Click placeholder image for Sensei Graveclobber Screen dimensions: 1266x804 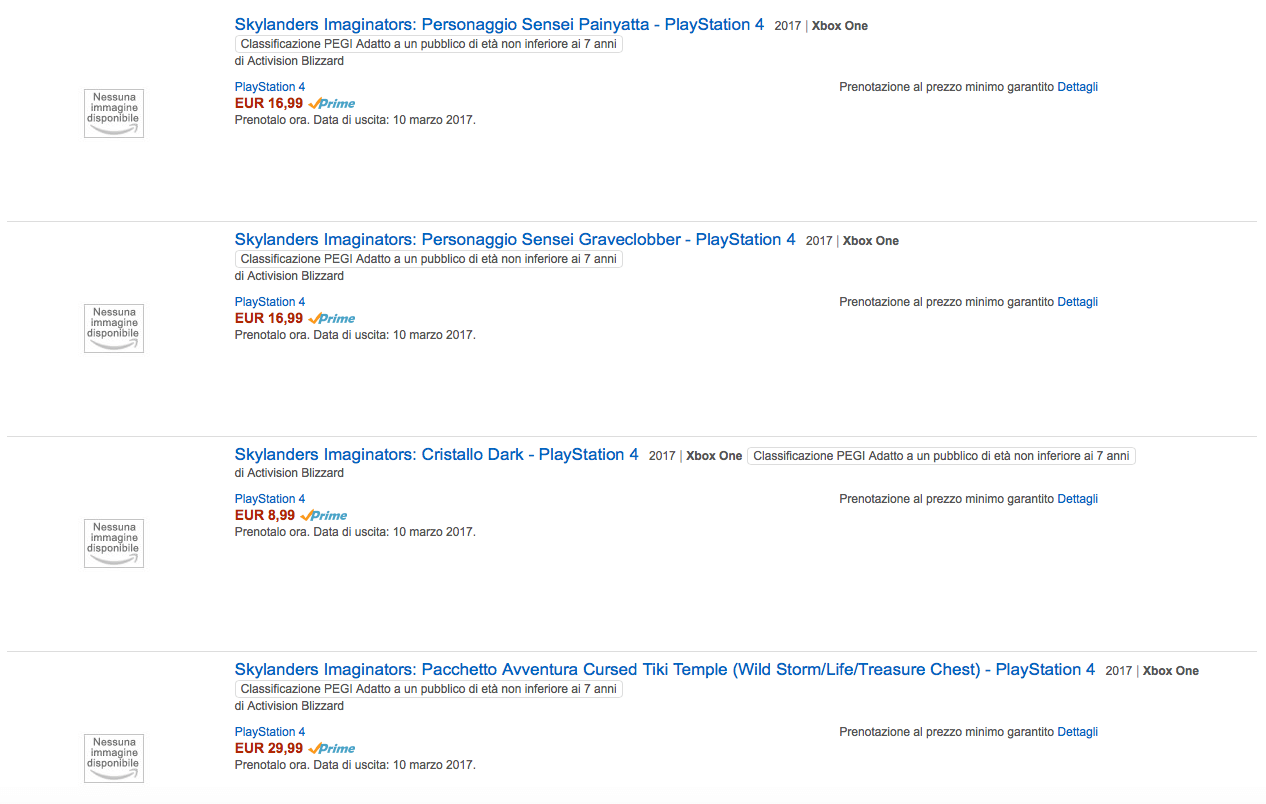click(x=114, y=328)
